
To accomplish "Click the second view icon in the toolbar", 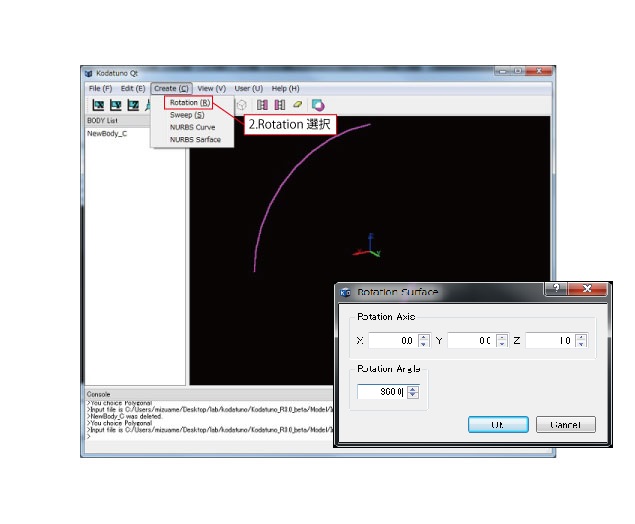I will pos(115,105).
